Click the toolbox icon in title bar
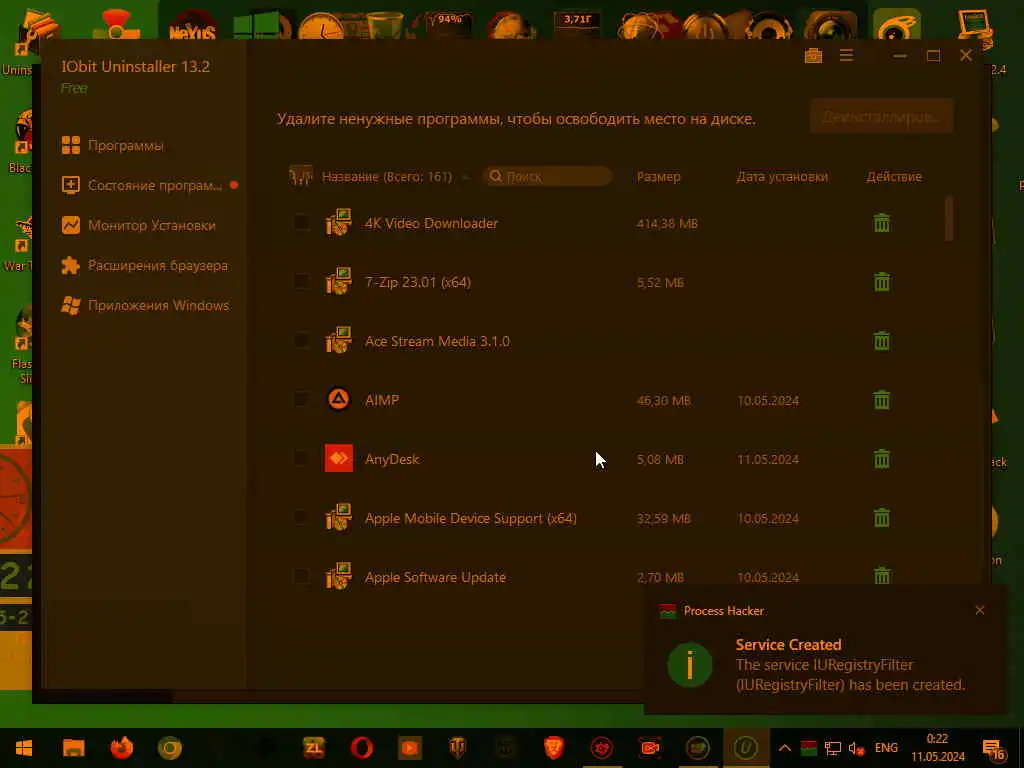1024x768 pixels. tap(813, 56)
